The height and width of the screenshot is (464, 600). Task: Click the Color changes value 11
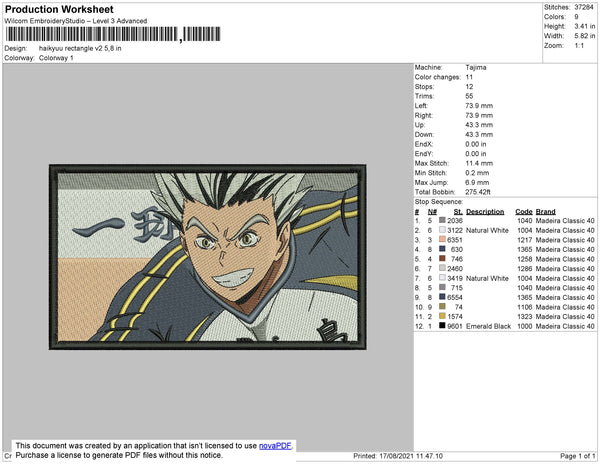point(469,77)
